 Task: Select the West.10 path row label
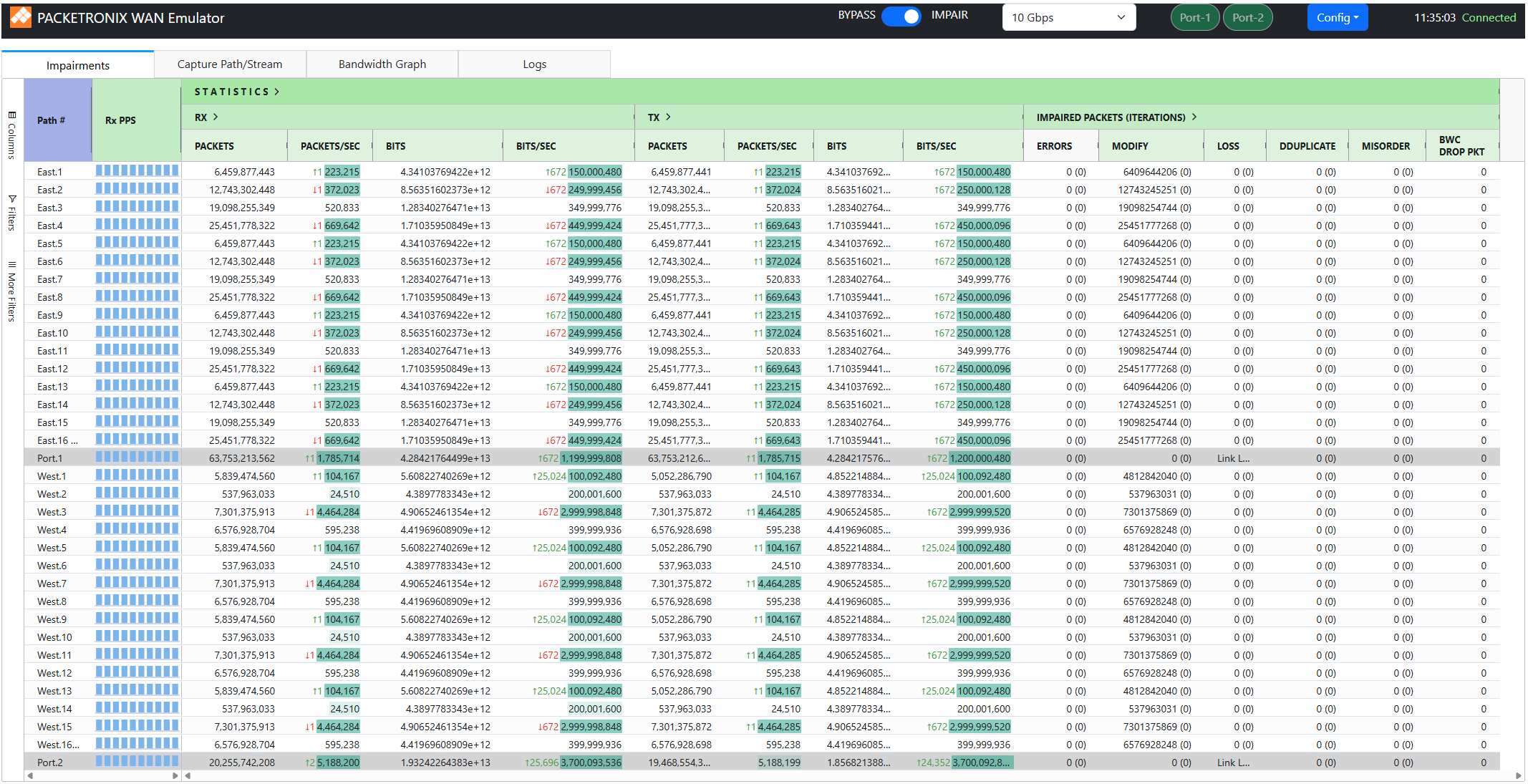[x=55, y=637]
